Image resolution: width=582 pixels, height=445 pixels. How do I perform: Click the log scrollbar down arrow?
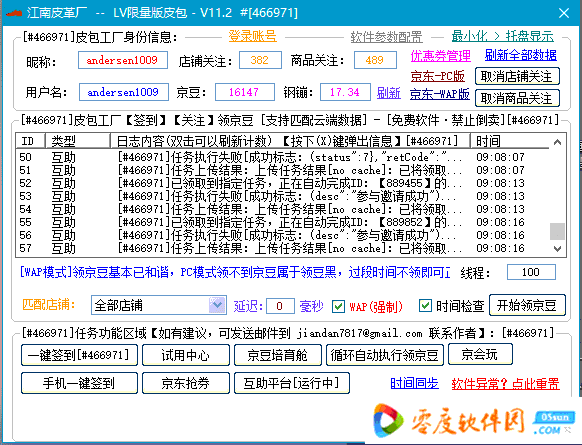pyautogui.click(x=557, y=248)
